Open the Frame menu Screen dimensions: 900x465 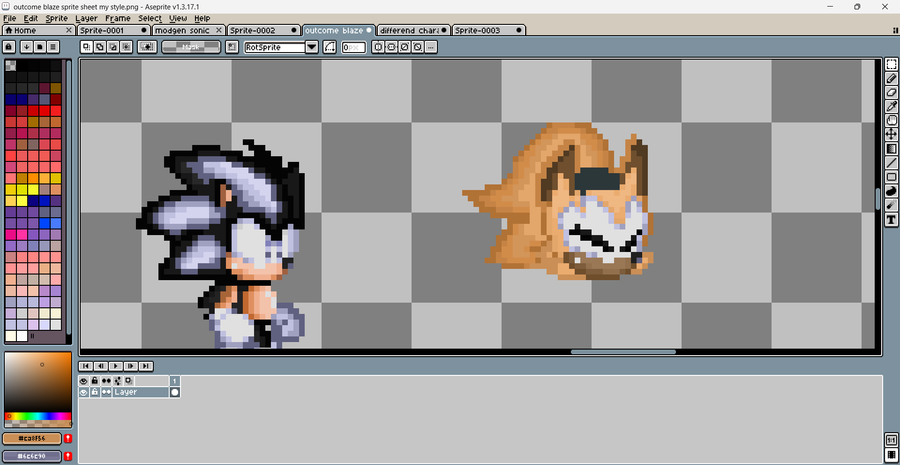pyautogui.click(x=118, y=18)
